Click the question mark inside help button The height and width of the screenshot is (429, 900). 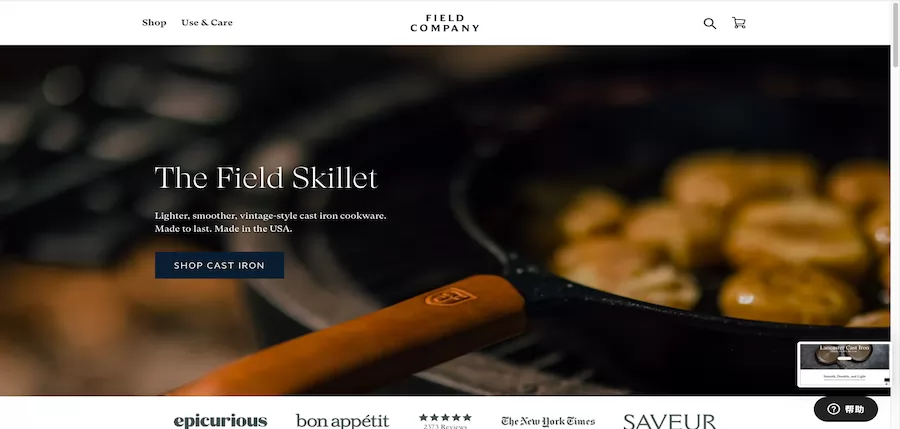(833, 409)
